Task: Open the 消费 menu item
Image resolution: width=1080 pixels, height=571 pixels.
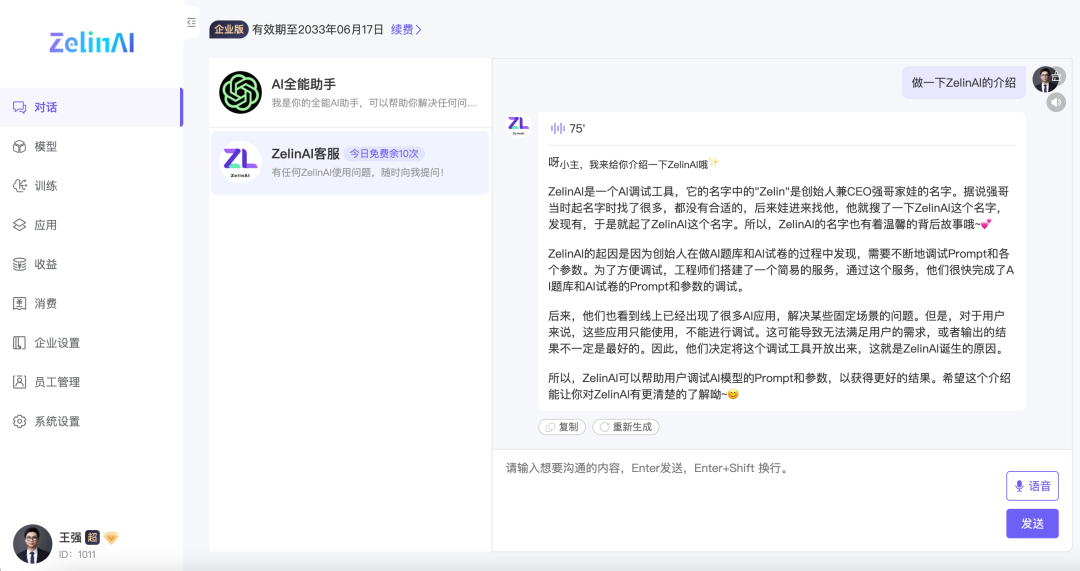Action: [x=91, y=304]
